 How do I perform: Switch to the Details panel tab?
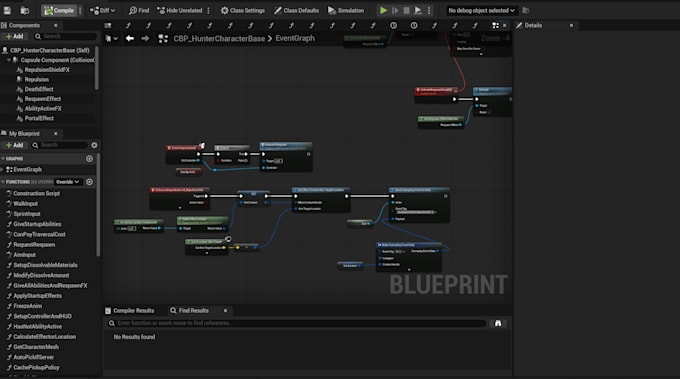[533, 26]
